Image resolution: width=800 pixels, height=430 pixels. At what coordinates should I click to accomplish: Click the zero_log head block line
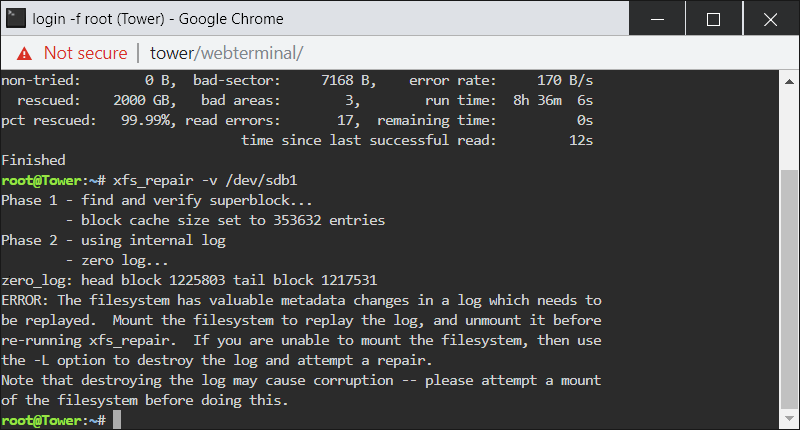189,281
